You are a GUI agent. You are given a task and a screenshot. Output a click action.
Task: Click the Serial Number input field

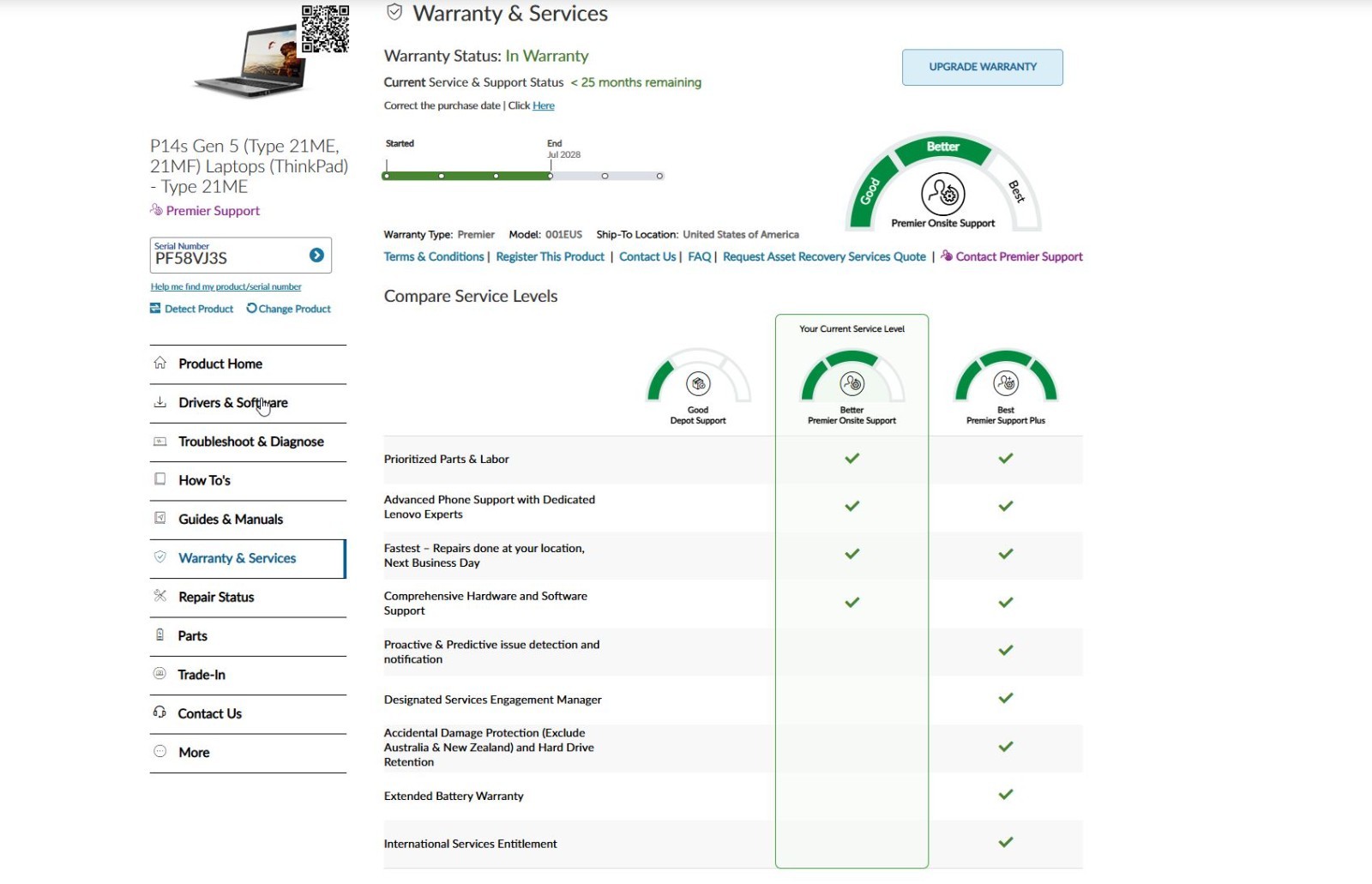tap(228, 255)
